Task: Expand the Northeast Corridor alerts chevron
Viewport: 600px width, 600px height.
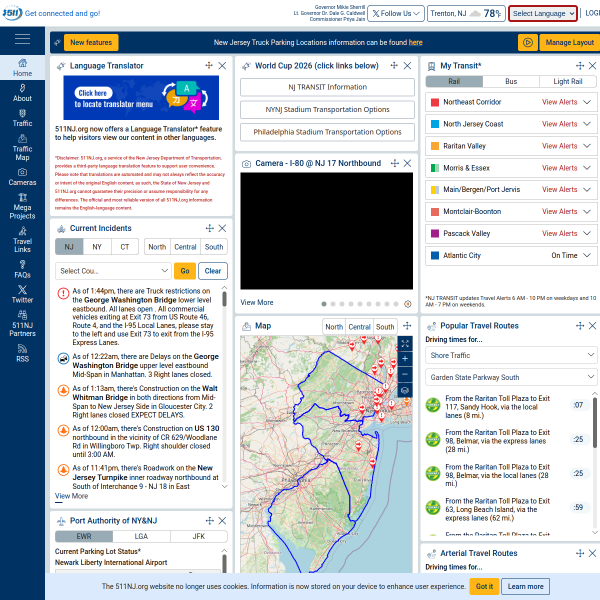Action: tap(587, 102)
